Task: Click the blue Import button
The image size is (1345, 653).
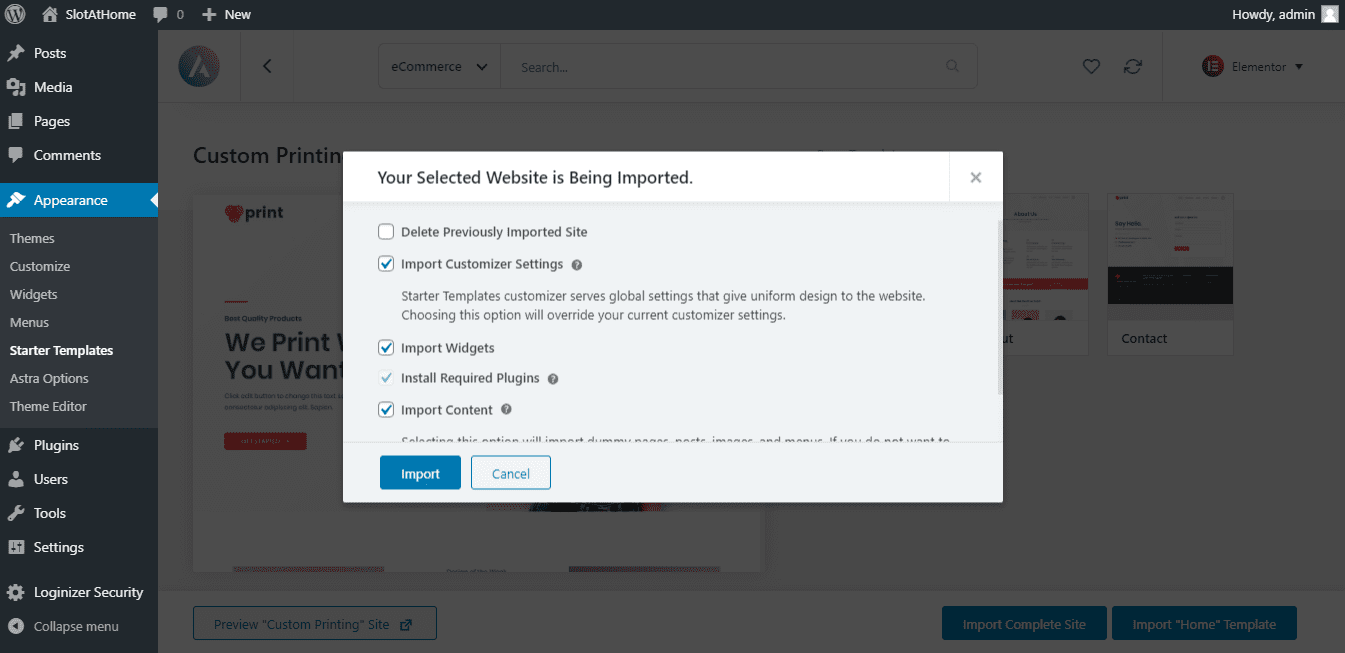Action: pyautogui.click(x=420, y=473)
